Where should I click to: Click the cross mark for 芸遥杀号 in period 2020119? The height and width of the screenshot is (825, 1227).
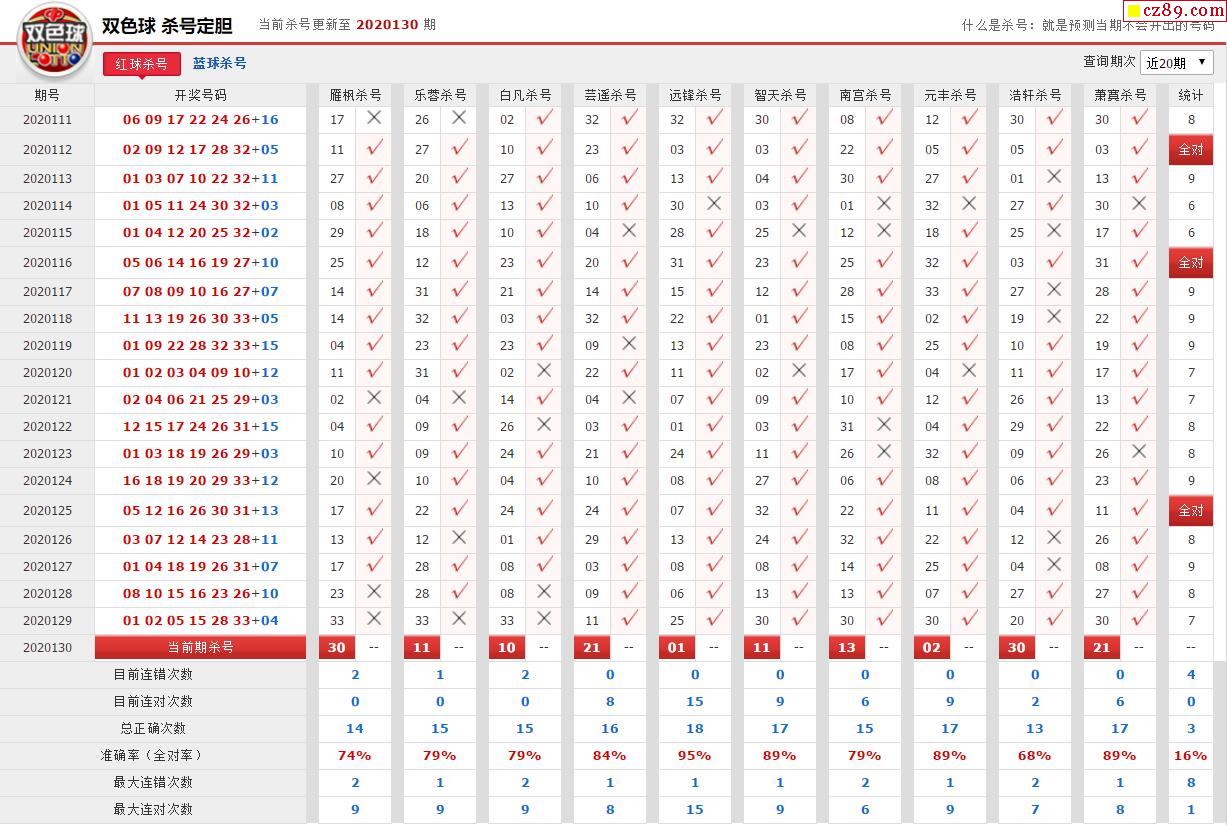(629, 344)
